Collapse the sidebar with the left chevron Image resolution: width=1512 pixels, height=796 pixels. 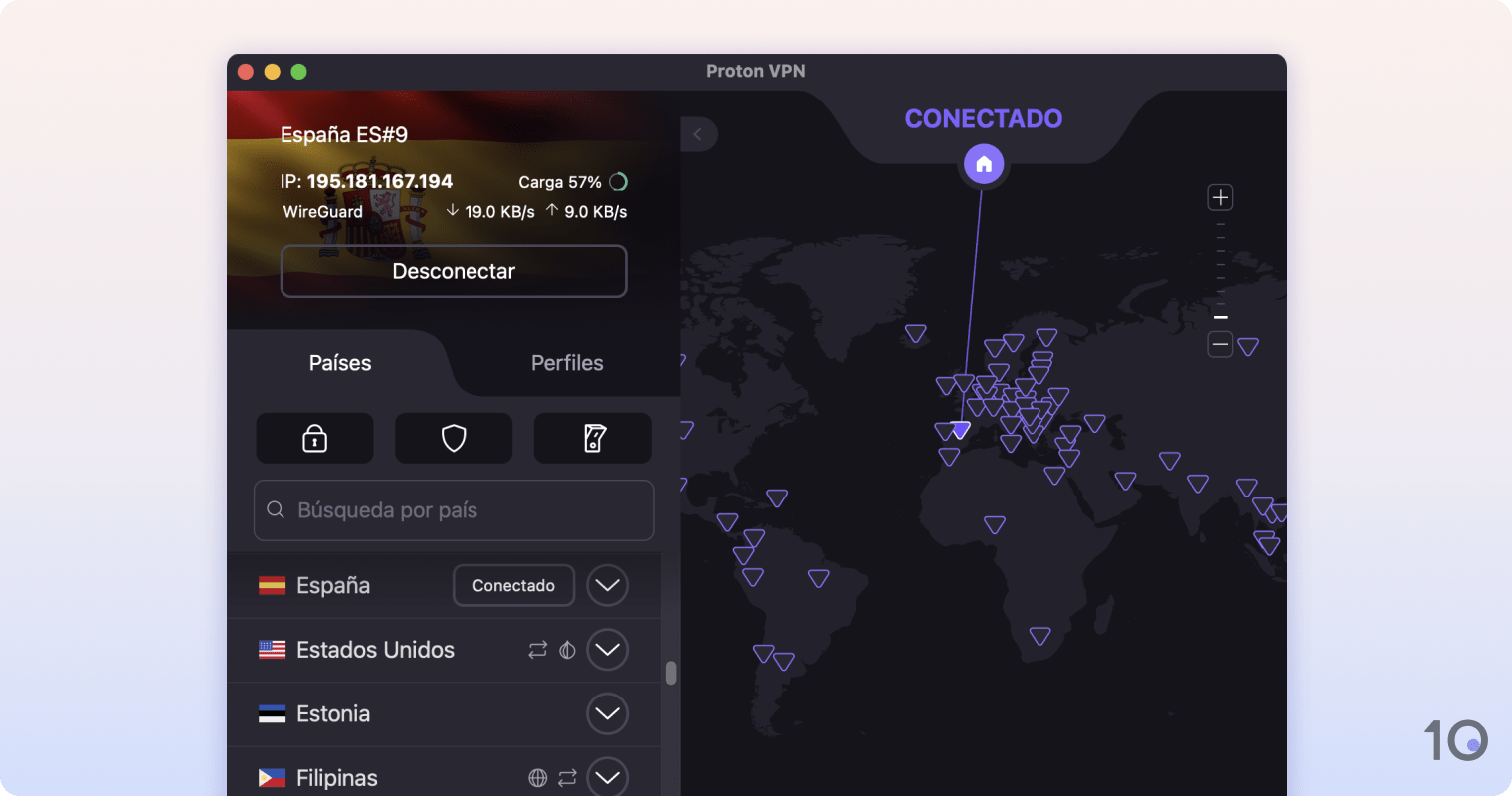pos(697,134)
